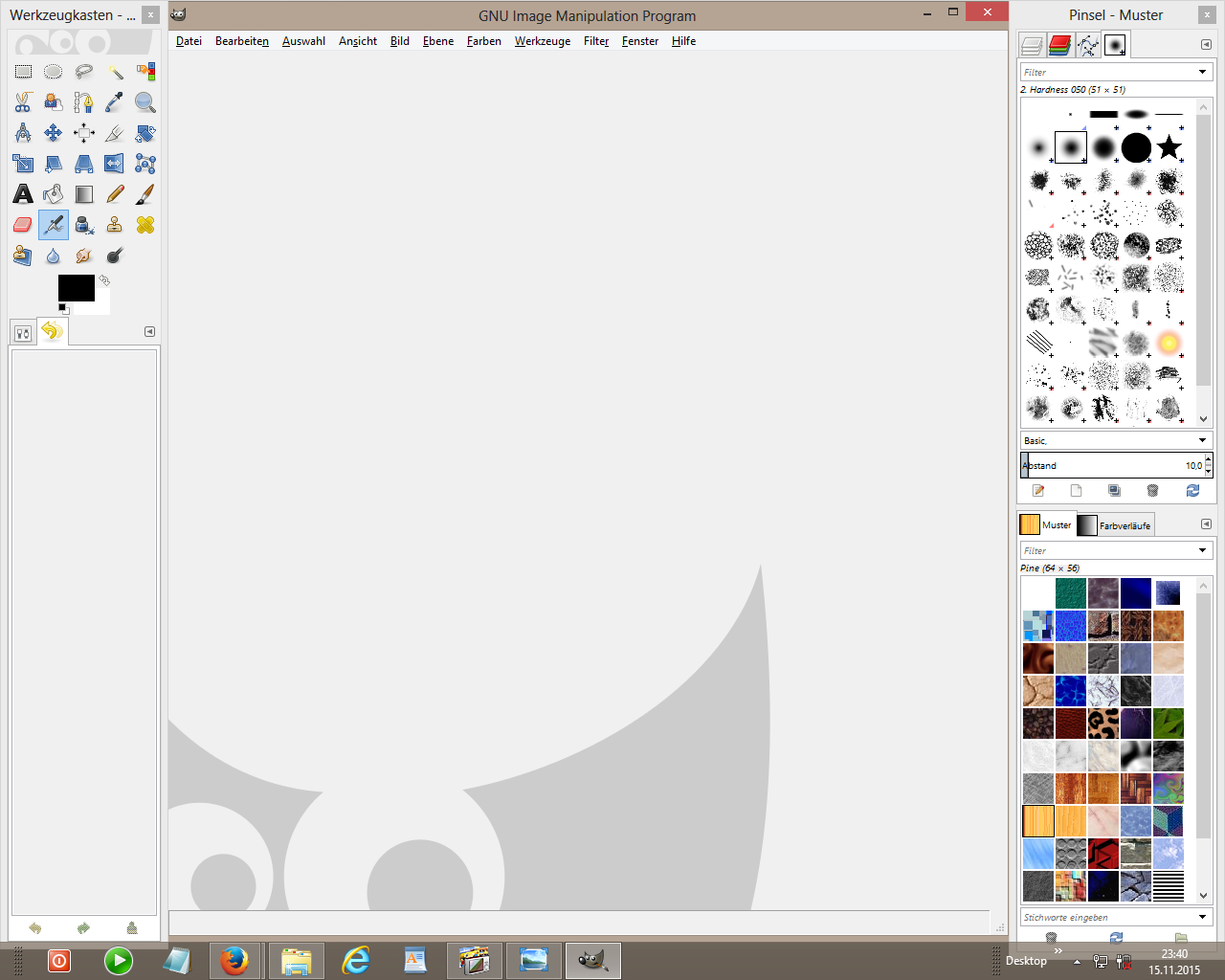Select the Text tool in toolbox
1225x980 pixels.
[23, 194]
